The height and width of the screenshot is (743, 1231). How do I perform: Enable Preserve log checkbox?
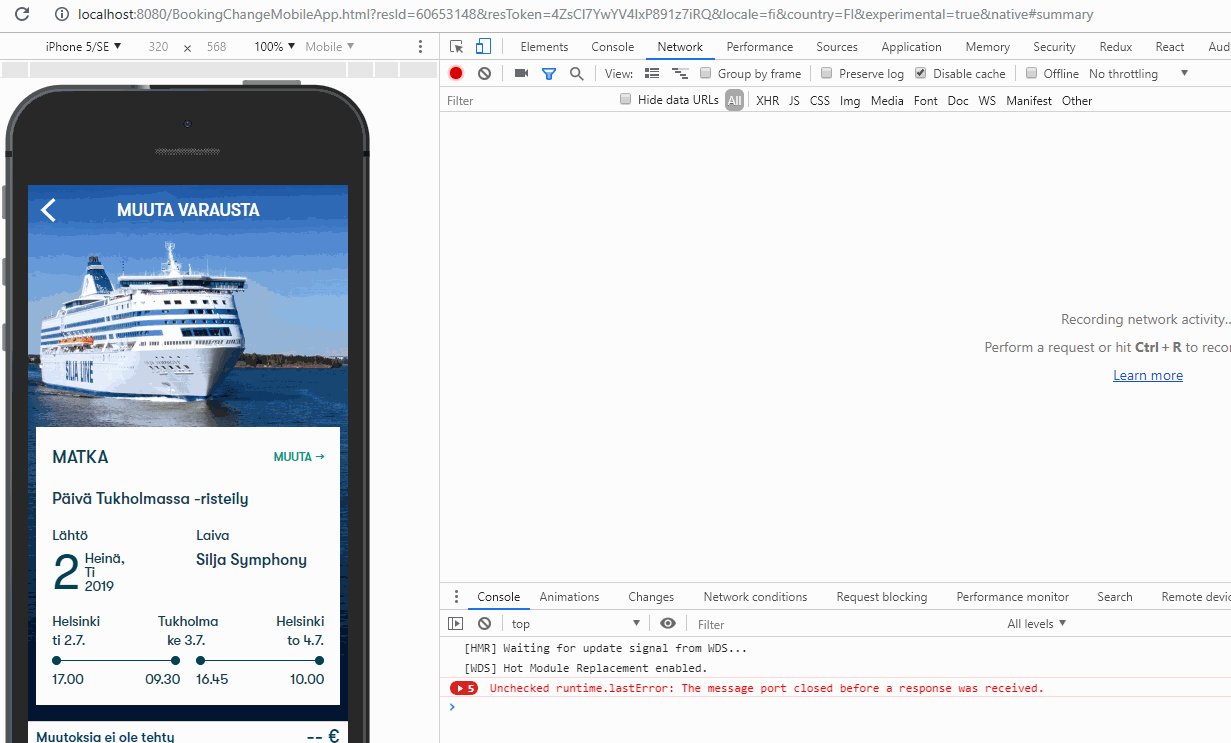pos(826,73)
